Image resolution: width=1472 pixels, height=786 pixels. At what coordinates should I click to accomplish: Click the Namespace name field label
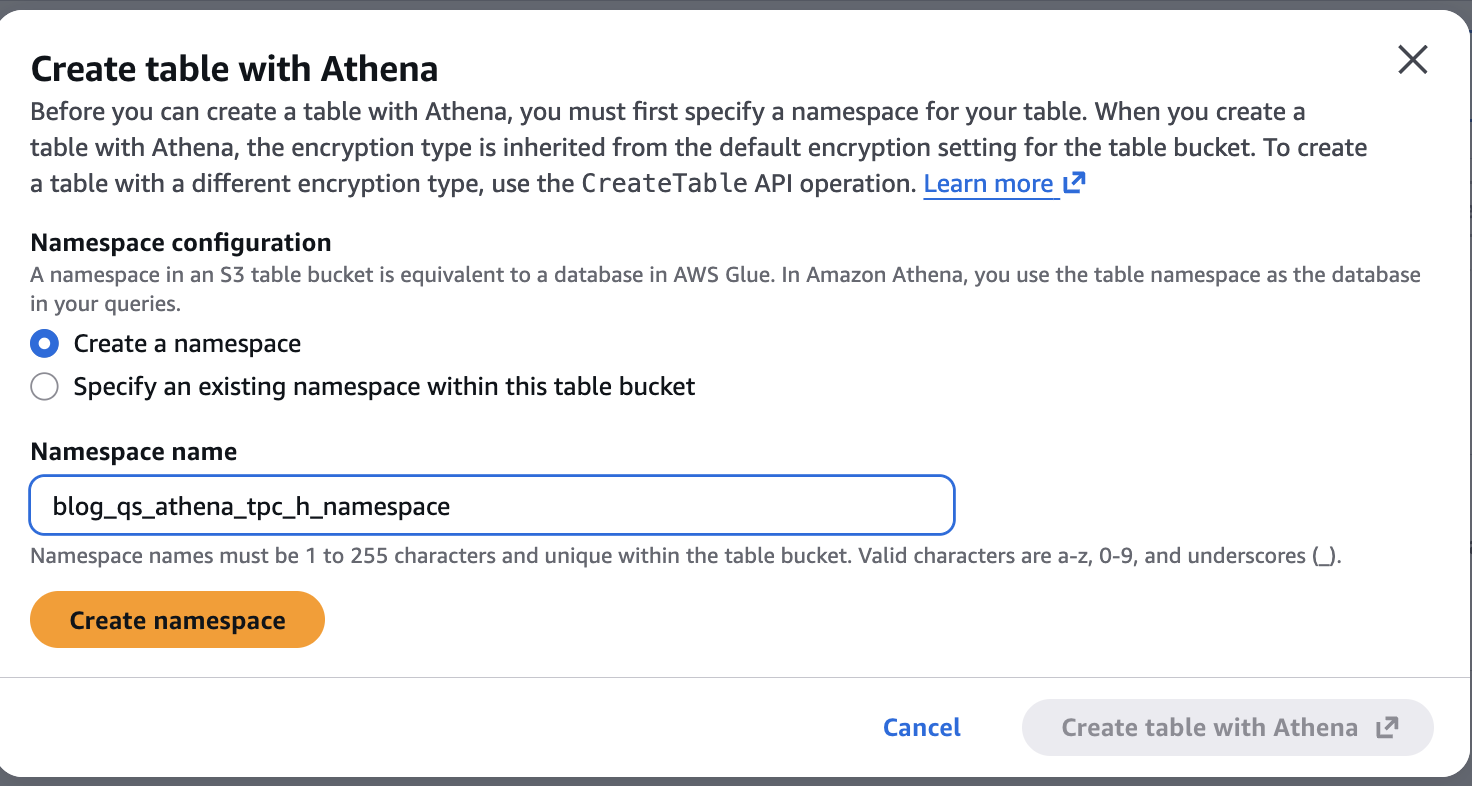(134, 452)
